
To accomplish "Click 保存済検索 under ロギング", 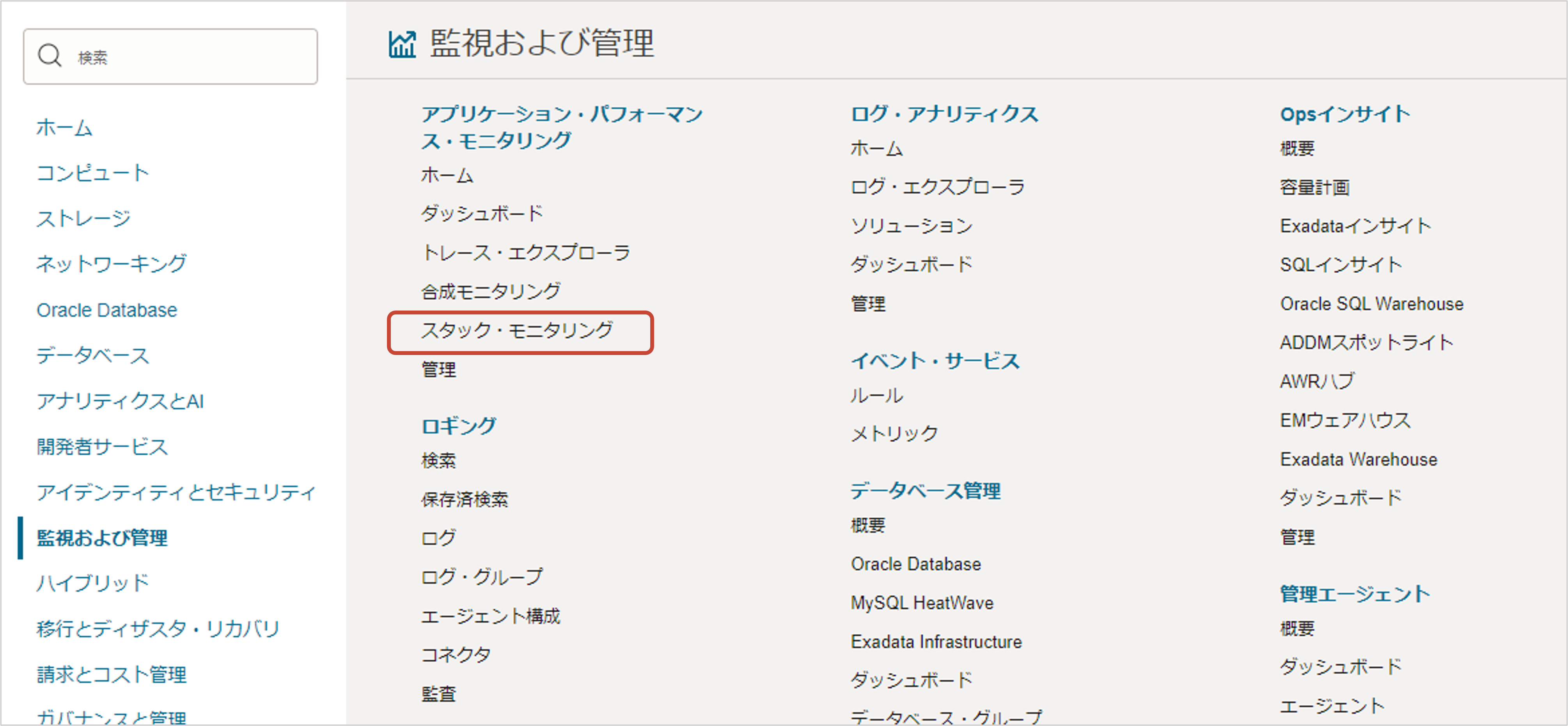I will [x=465, y=500].
